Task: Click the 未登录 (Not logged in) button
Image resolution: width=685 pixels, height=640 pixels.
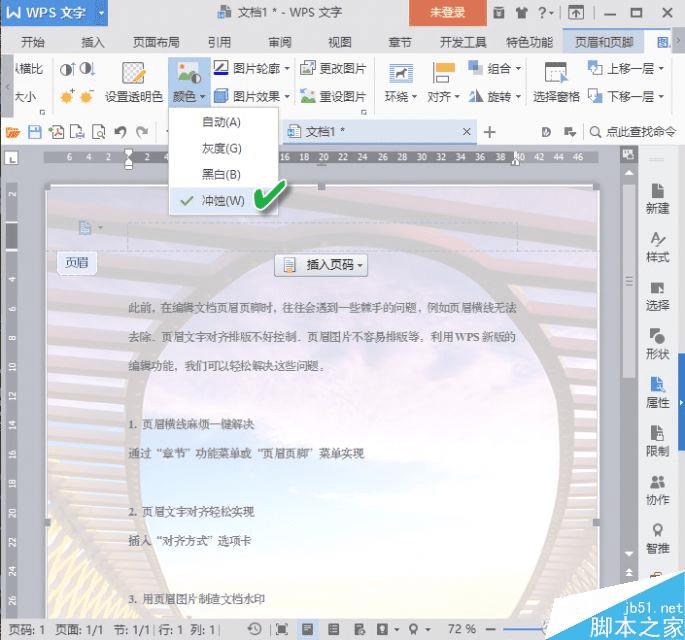Action: point(448,13)
